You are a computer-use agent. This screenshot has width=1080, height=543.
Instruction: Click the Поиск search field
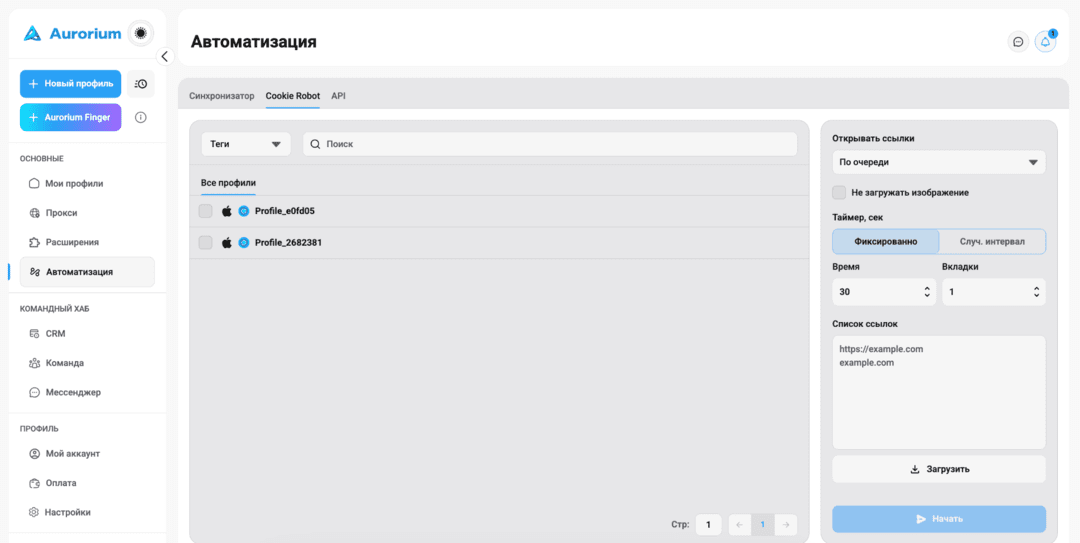[x=550, y=144]
